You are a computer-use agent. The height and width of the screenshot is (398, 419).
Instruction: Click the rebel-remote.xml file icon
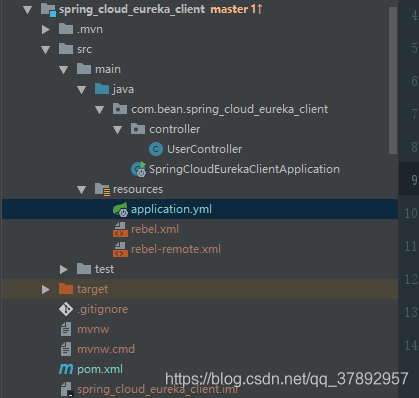120,249
